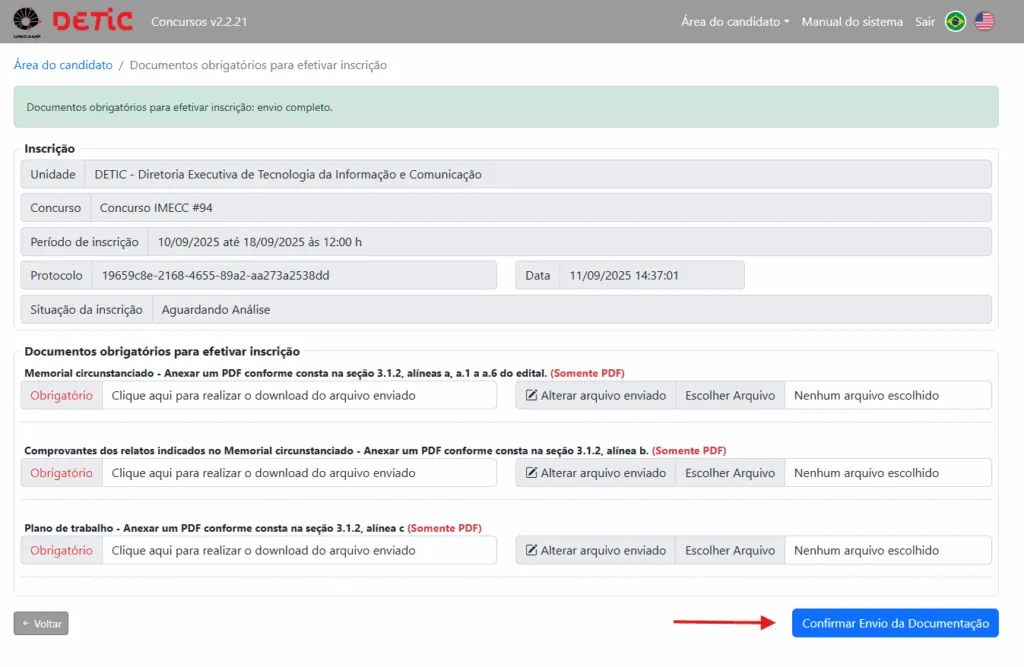1024x667 pixels.
Task: Click Alterar arquivo enviado for Comprovantes
Action: pyautogui.click(x=595, y=473)
